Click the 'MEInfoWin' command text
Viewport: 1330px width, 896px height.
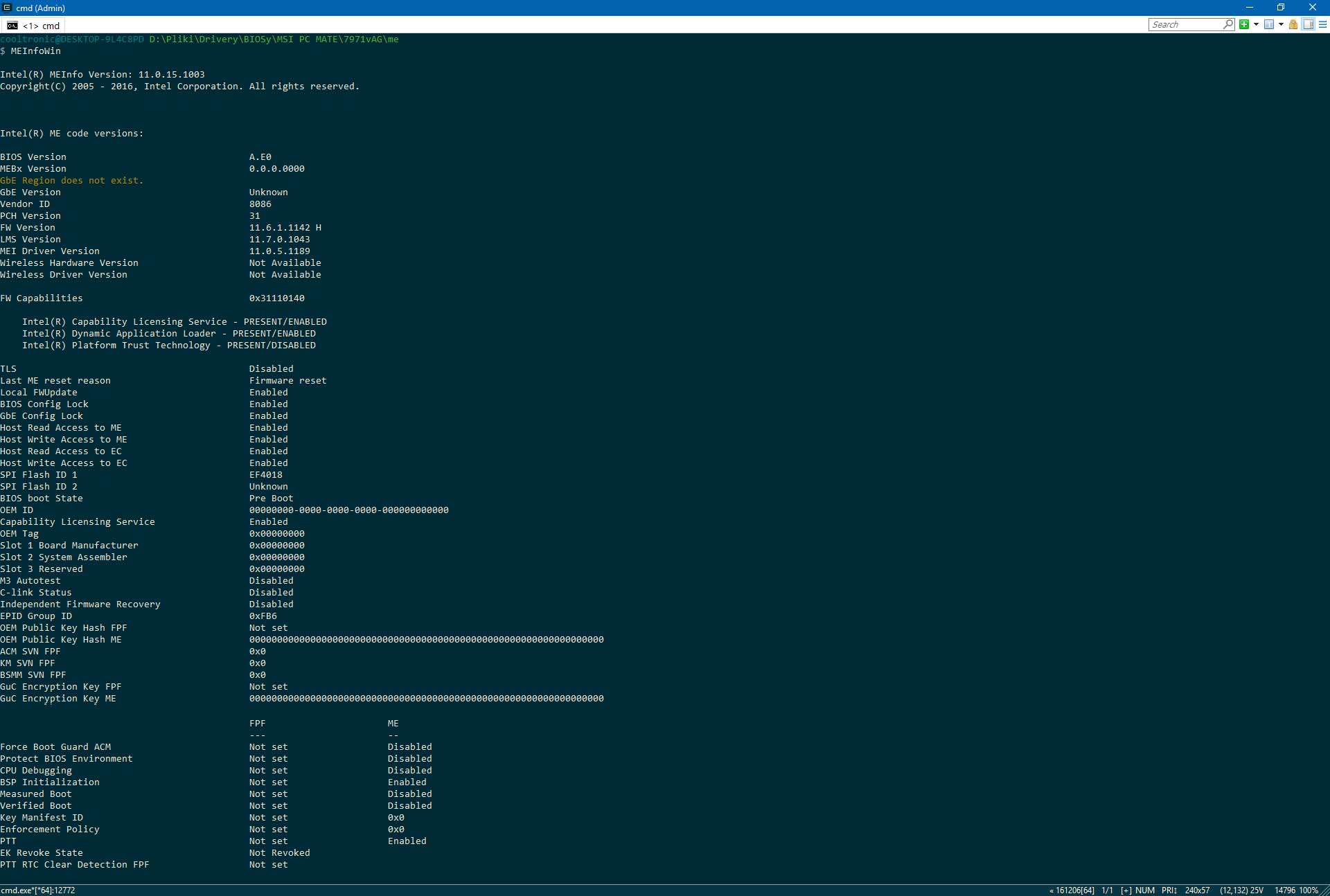35,51
